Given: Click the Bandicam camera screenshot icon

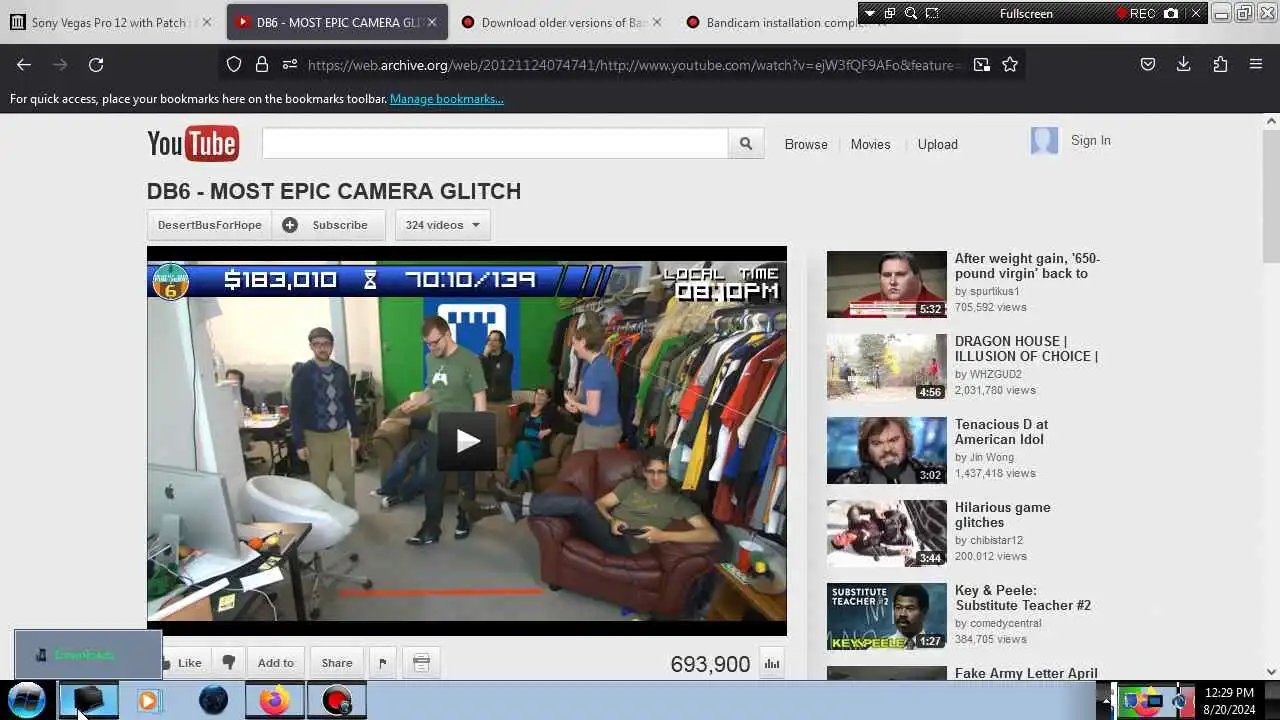Looking at the screenshot, I should tap(1171, 13).
